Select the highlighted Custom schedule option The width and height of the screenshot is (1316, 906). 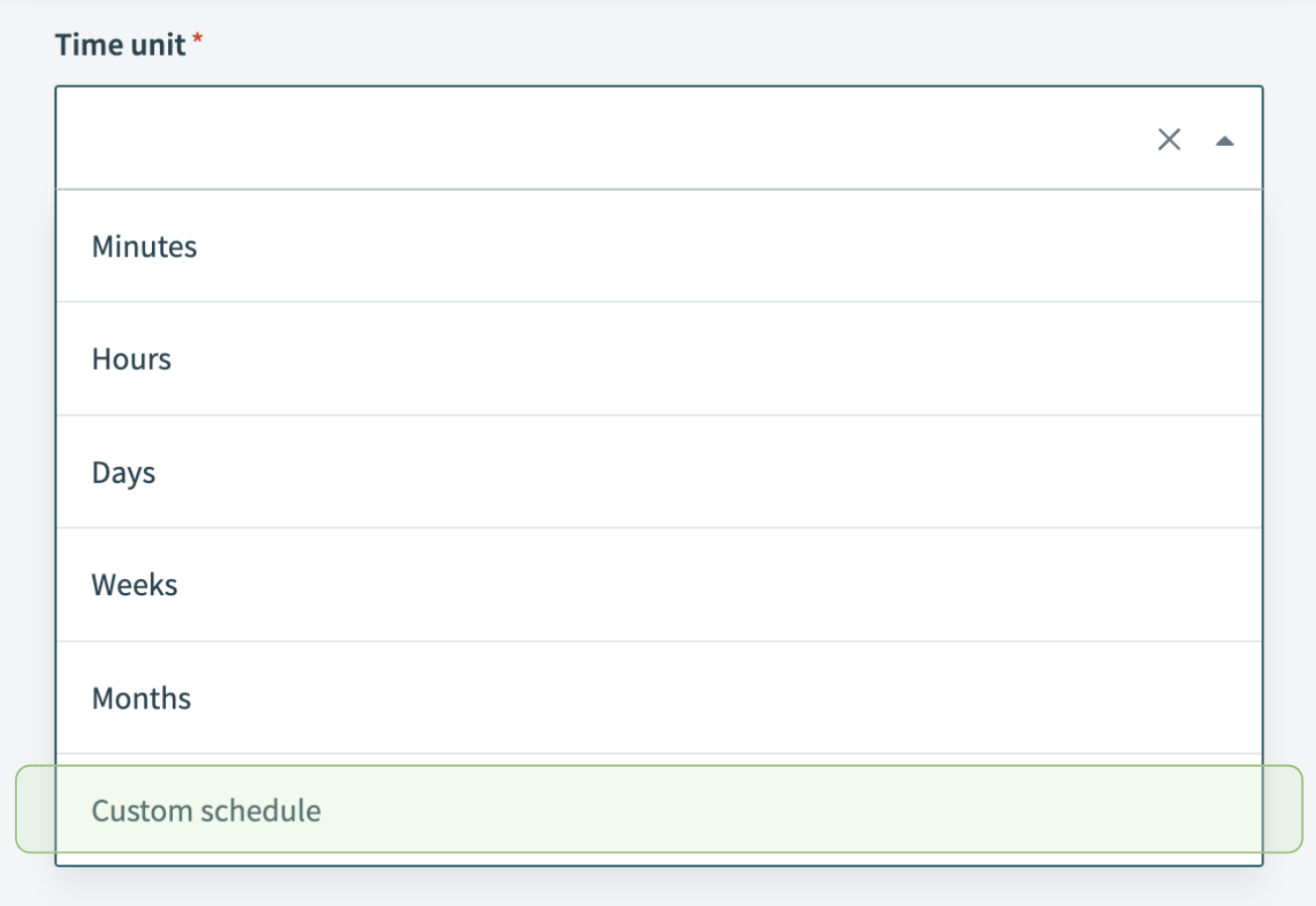(207, 811)
